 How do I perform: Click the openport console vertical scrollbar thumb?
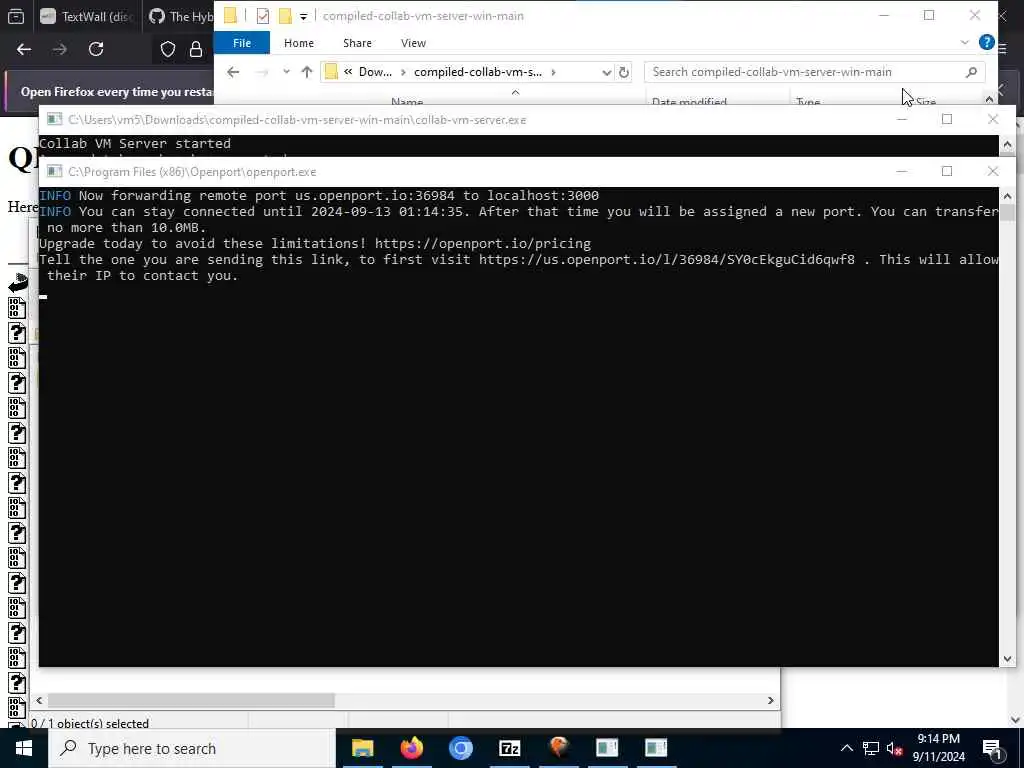pyautogui.click(x=1007, y=212)
